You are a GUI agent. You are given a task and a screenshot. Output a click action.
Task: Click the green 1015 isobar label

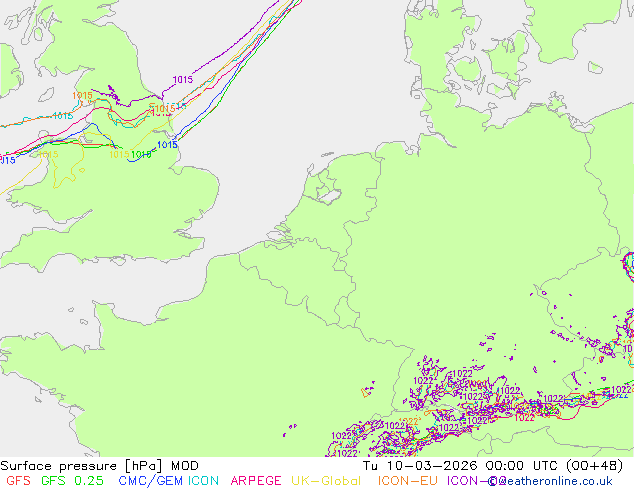pos(141,154)
